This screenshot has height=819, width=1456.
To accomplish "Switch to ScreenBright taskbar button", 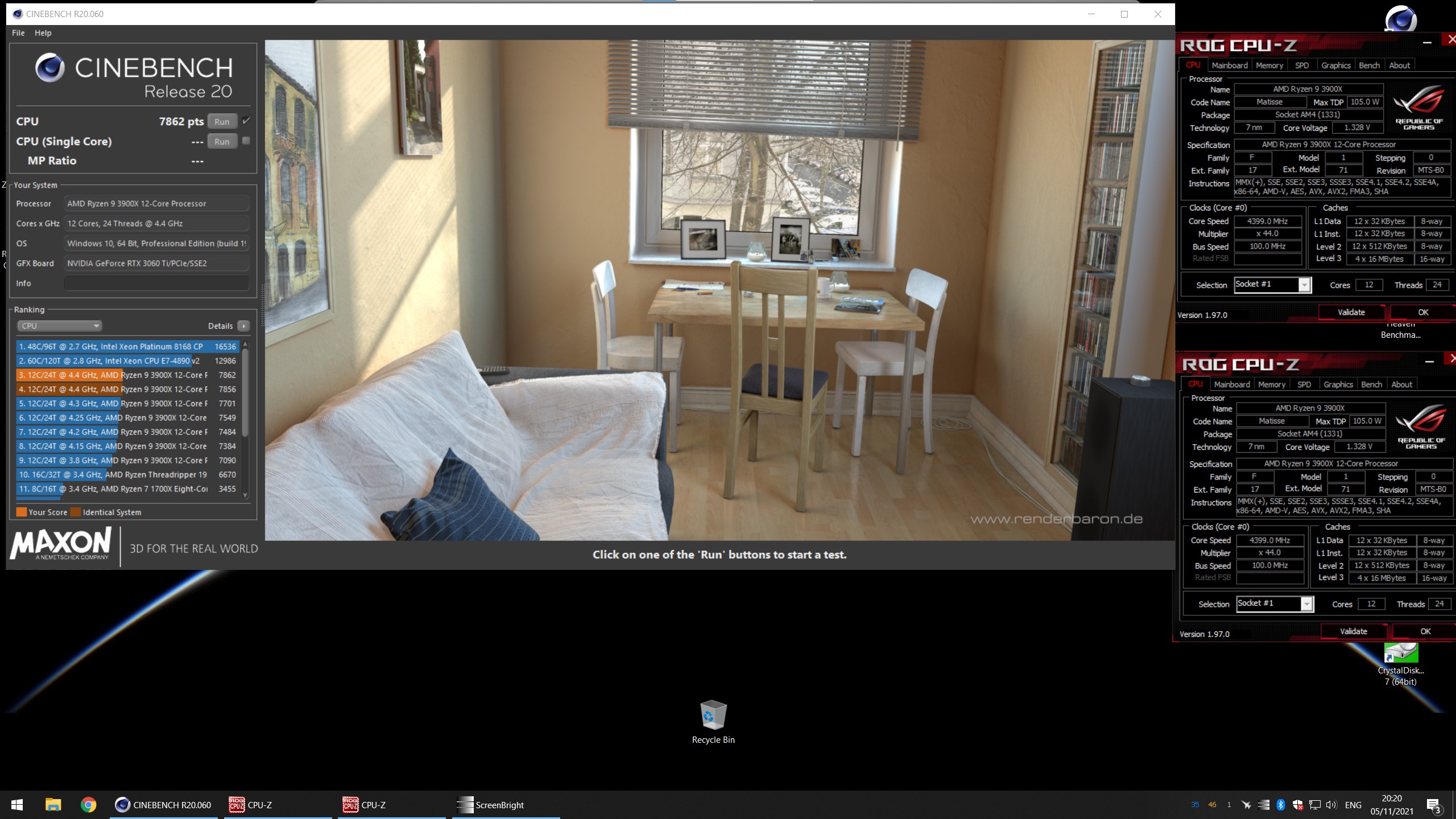I will (505, 805).
